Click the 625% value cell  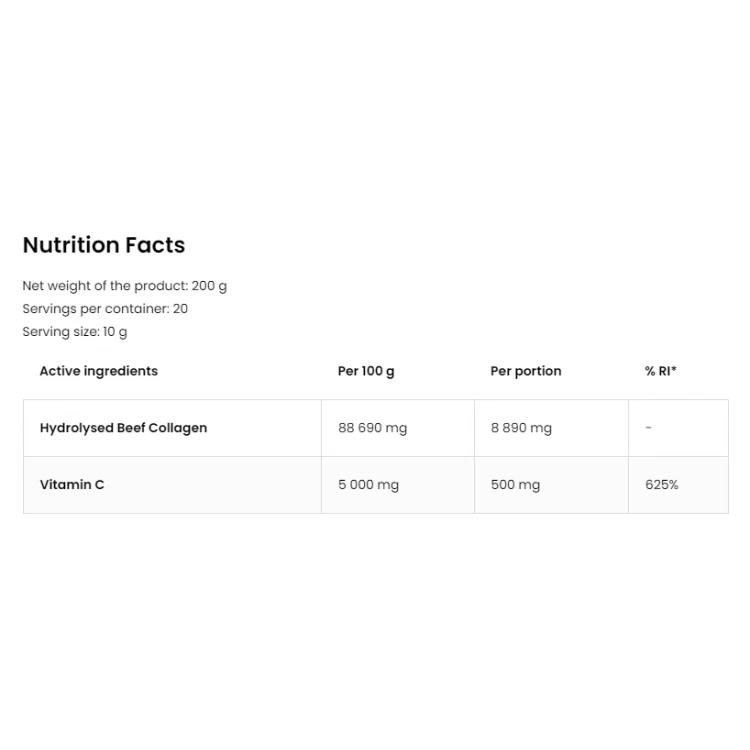click(662, 485)
